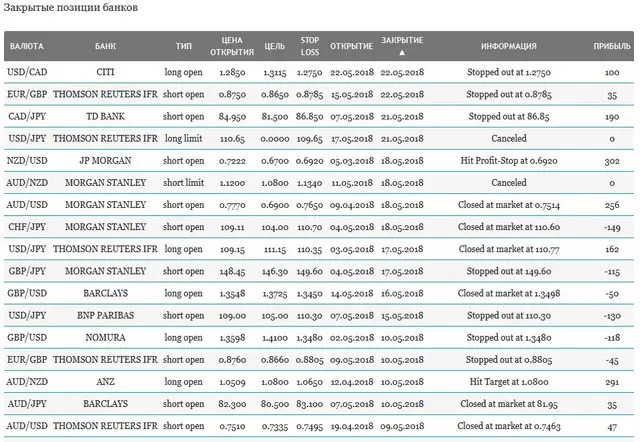Image resolution: width=640 pixels, height=442 pixels.
Task: Click the sort arrow under ЗАКРЫТИЕ
Action: 402,53
